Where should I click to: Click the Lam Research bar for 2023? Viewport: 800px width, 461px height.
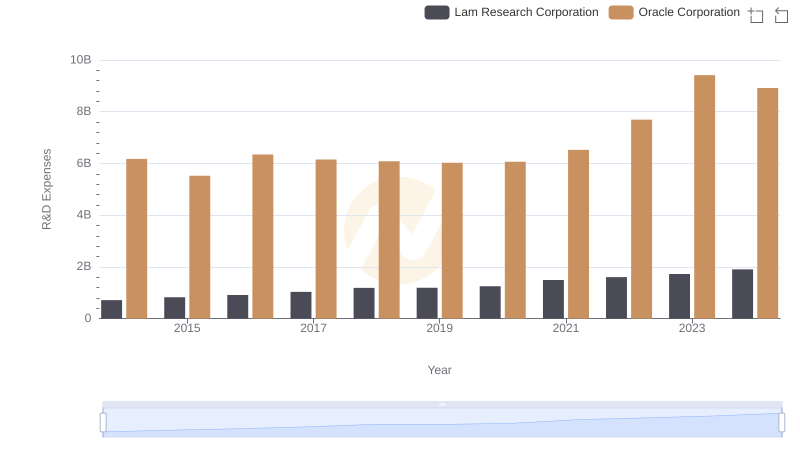tap(679, 296)
